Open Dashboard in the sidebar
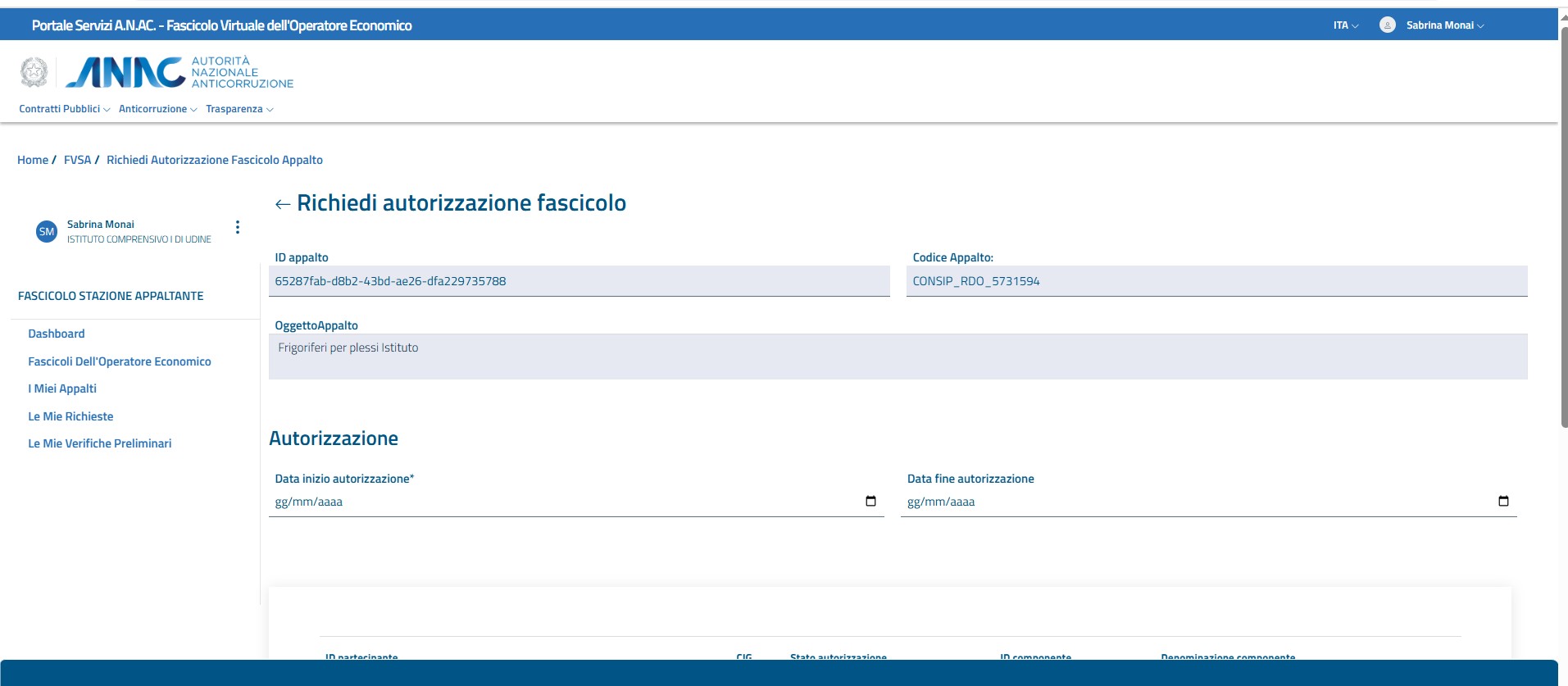Viewport: 1568px width, 686px height. click(57, 334)
